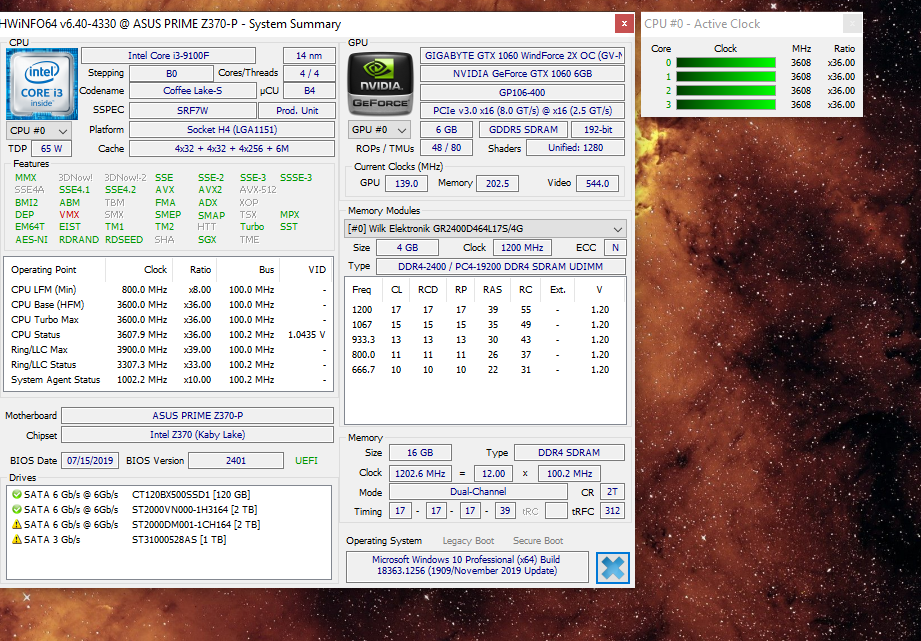The width and height of the screenshot is (921, 641).
Task: Click the Intel Z370 (Kaby Lake) chipset field
Action: pyautogui.click(x=197, y=435)
